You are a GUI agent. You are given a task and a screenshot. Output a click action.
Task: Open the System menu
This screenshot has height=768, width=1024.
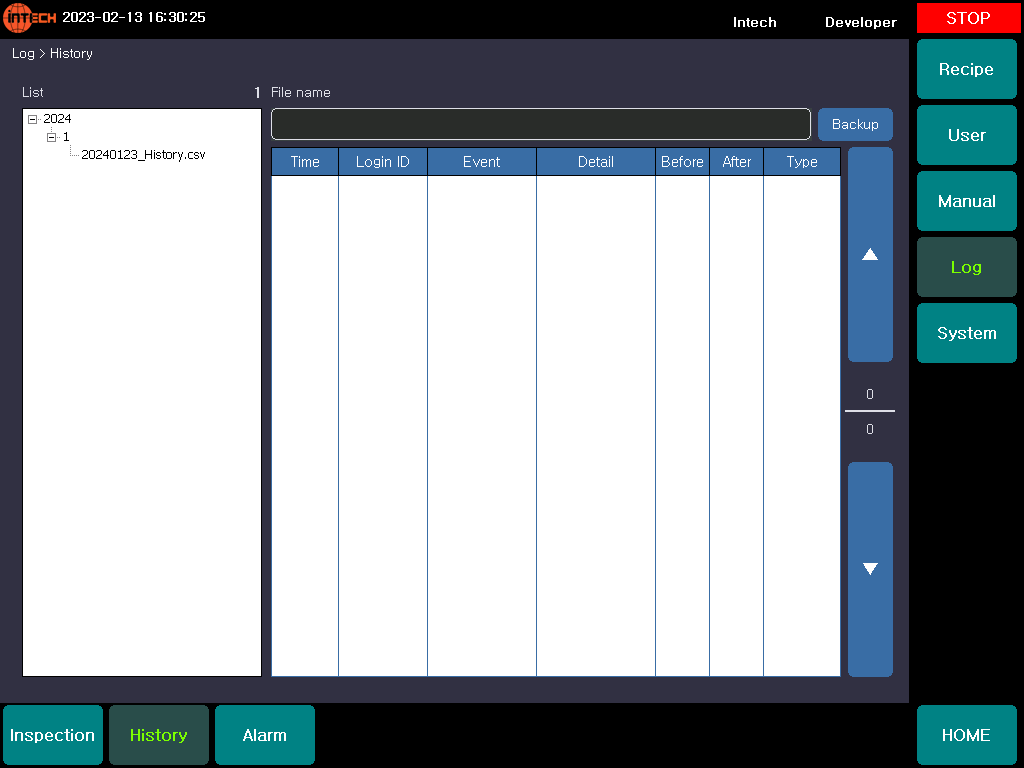966,333
